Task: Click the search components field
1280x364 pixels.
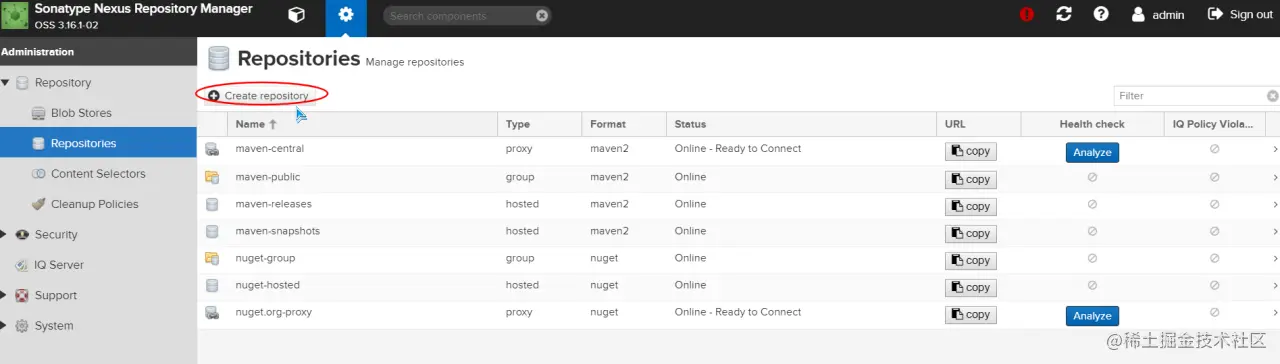Action: (x=466, y=16)
